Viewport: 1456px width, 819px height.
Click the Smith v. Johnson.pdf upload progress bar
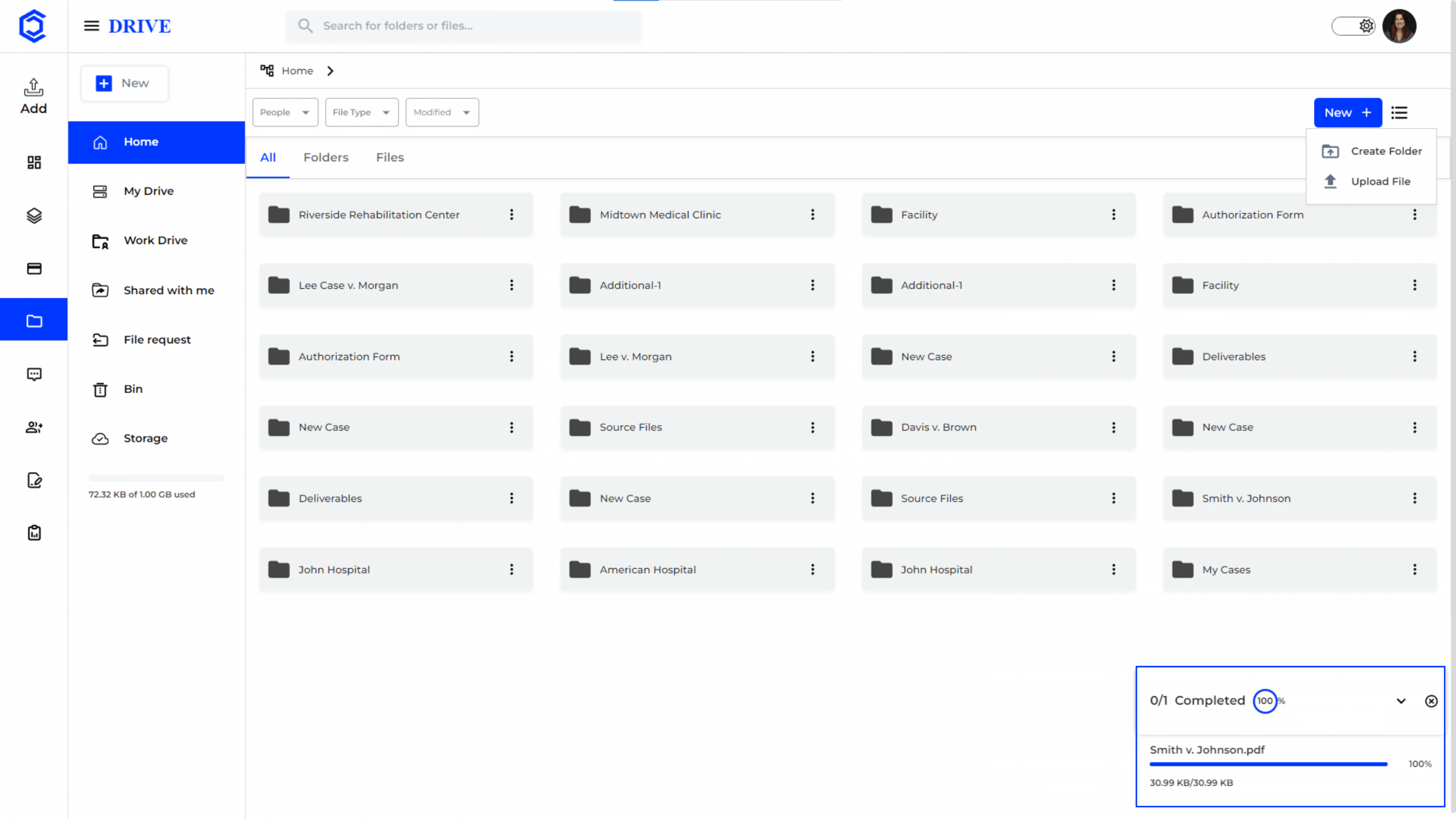point(1268,764)
